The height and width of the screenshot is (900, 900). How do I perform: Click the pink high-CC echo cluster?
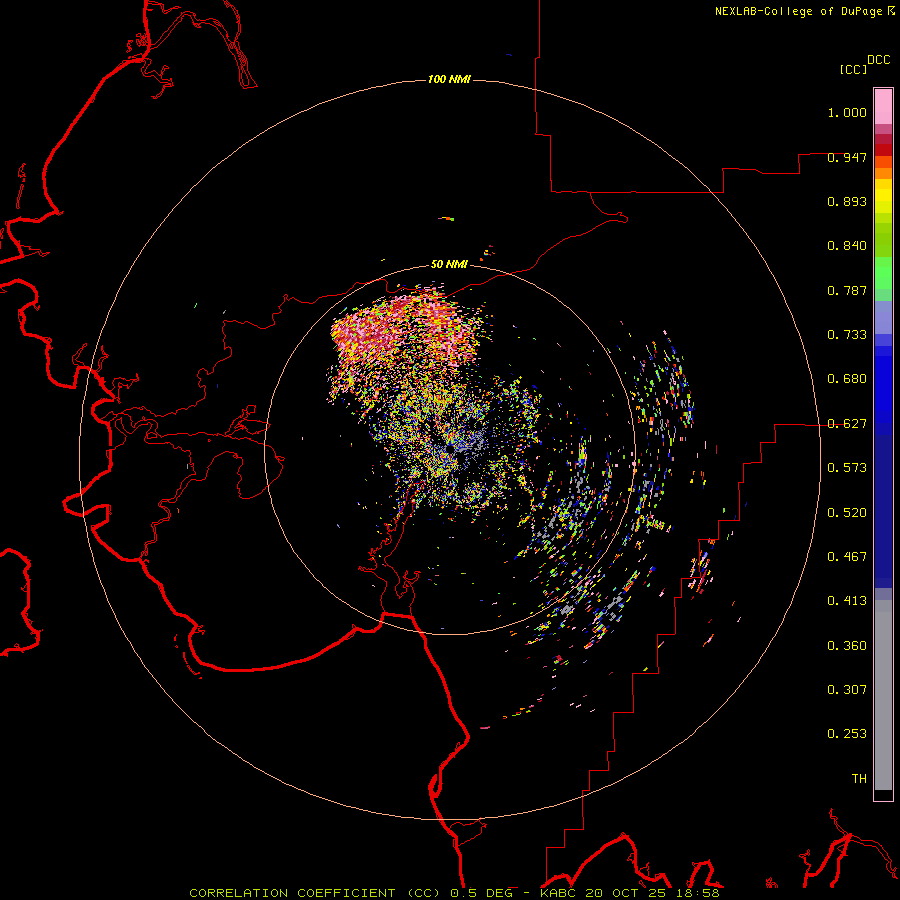405,330
